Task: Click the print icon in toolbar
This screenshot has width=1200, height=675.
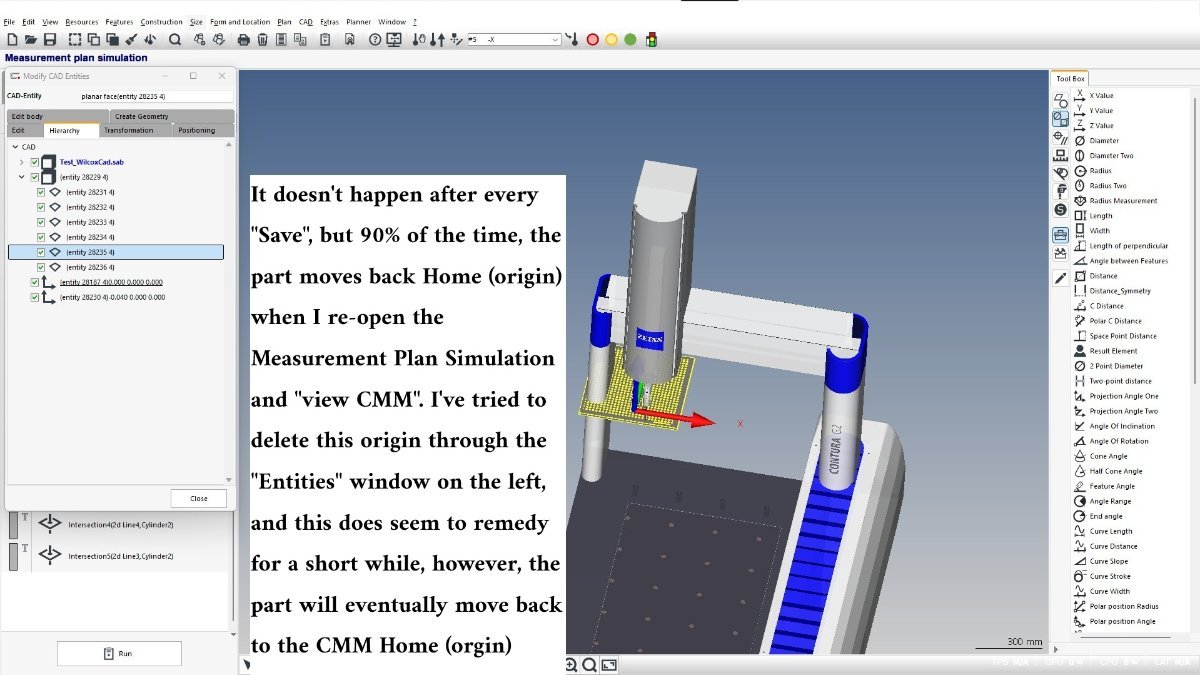Action: click(x=243, y=40)
